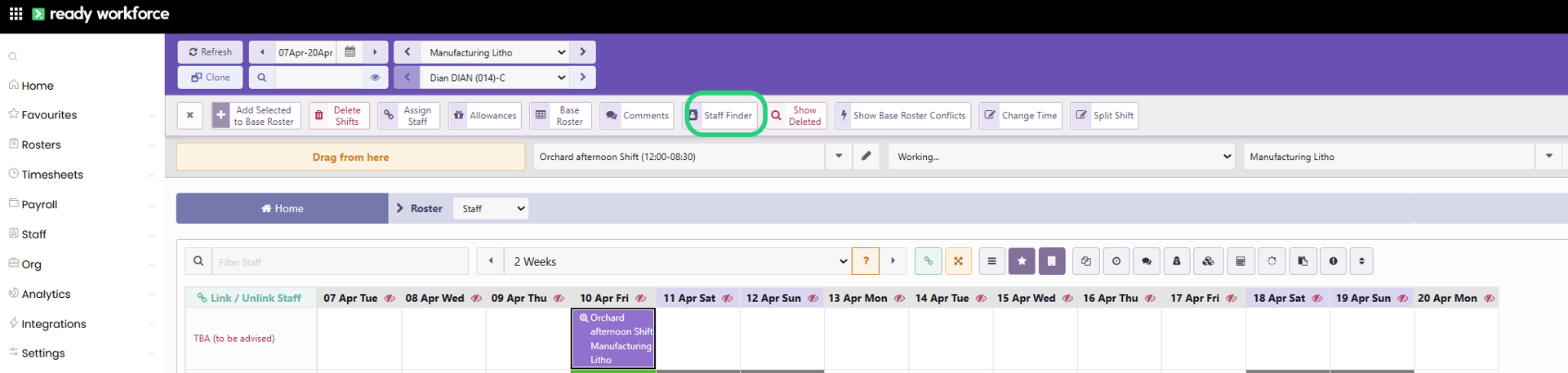Open the 2 Weeks period dropdown
Viewport: 1568px width, 373px height.
click(679, 261)
